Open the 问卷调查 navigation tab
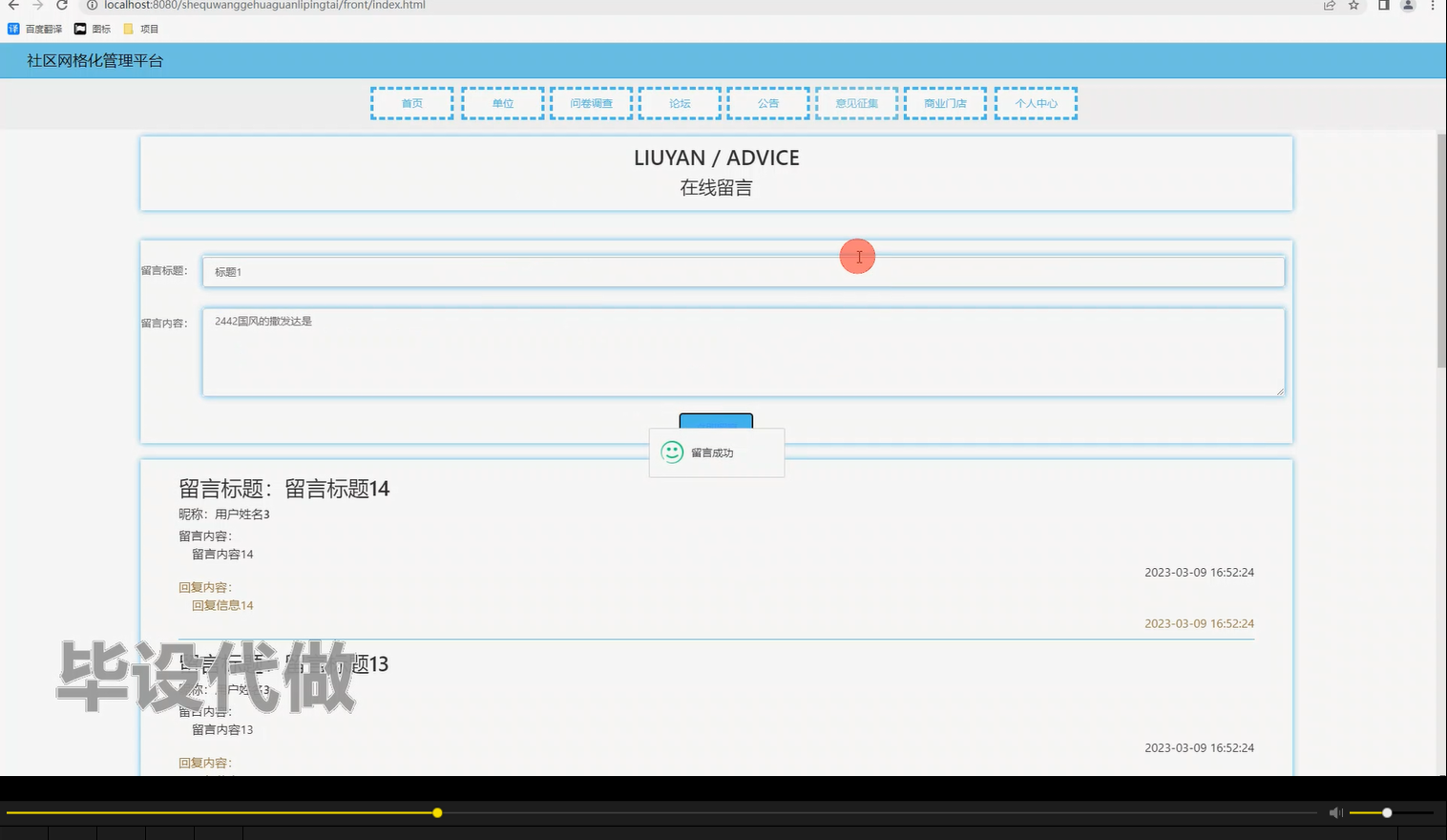The width and height of the screenshot is (1447, 840). click(592, 103)
